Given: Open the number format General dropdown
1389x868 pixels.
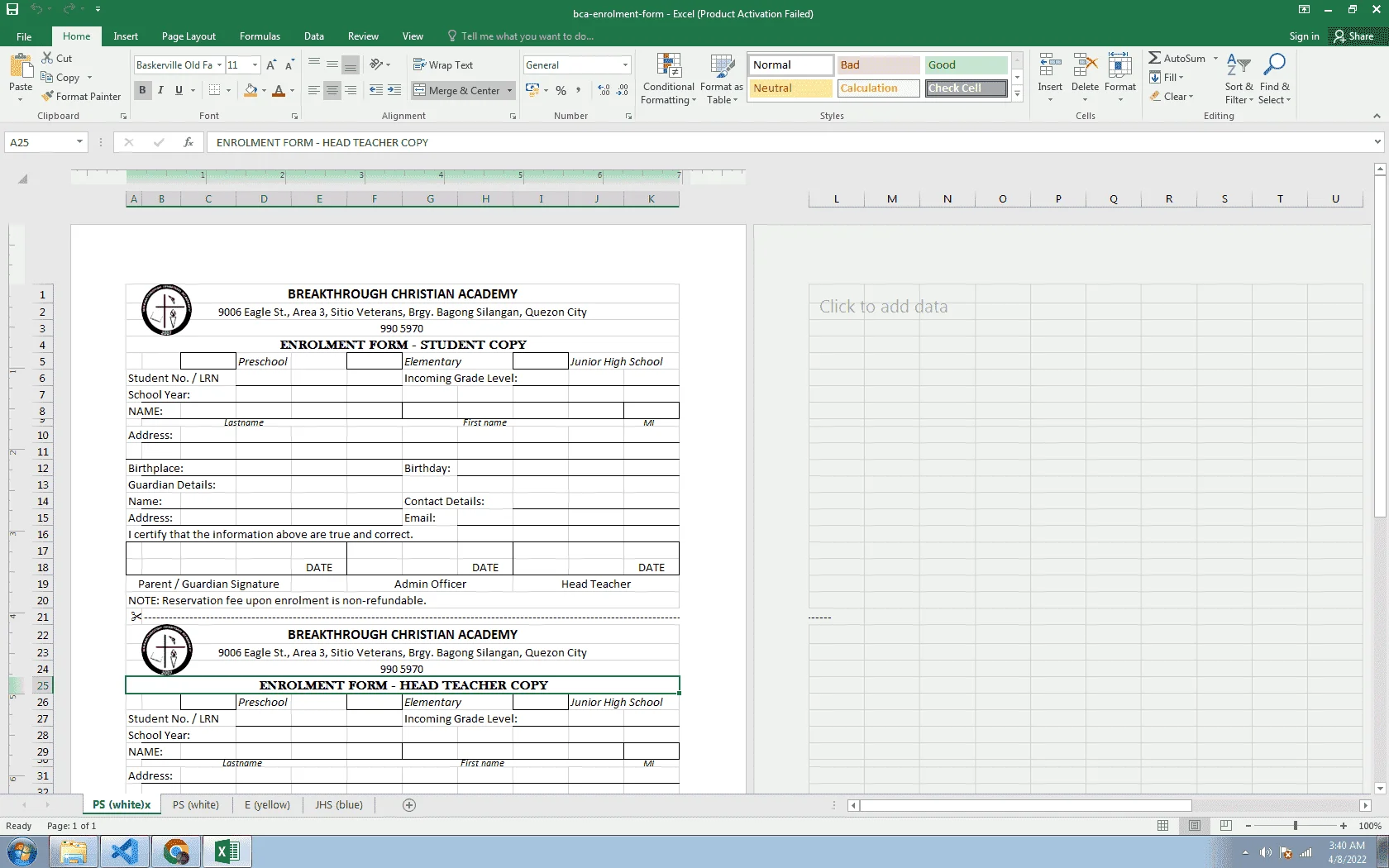Looking at the screenshot, I should click(625, 65).
